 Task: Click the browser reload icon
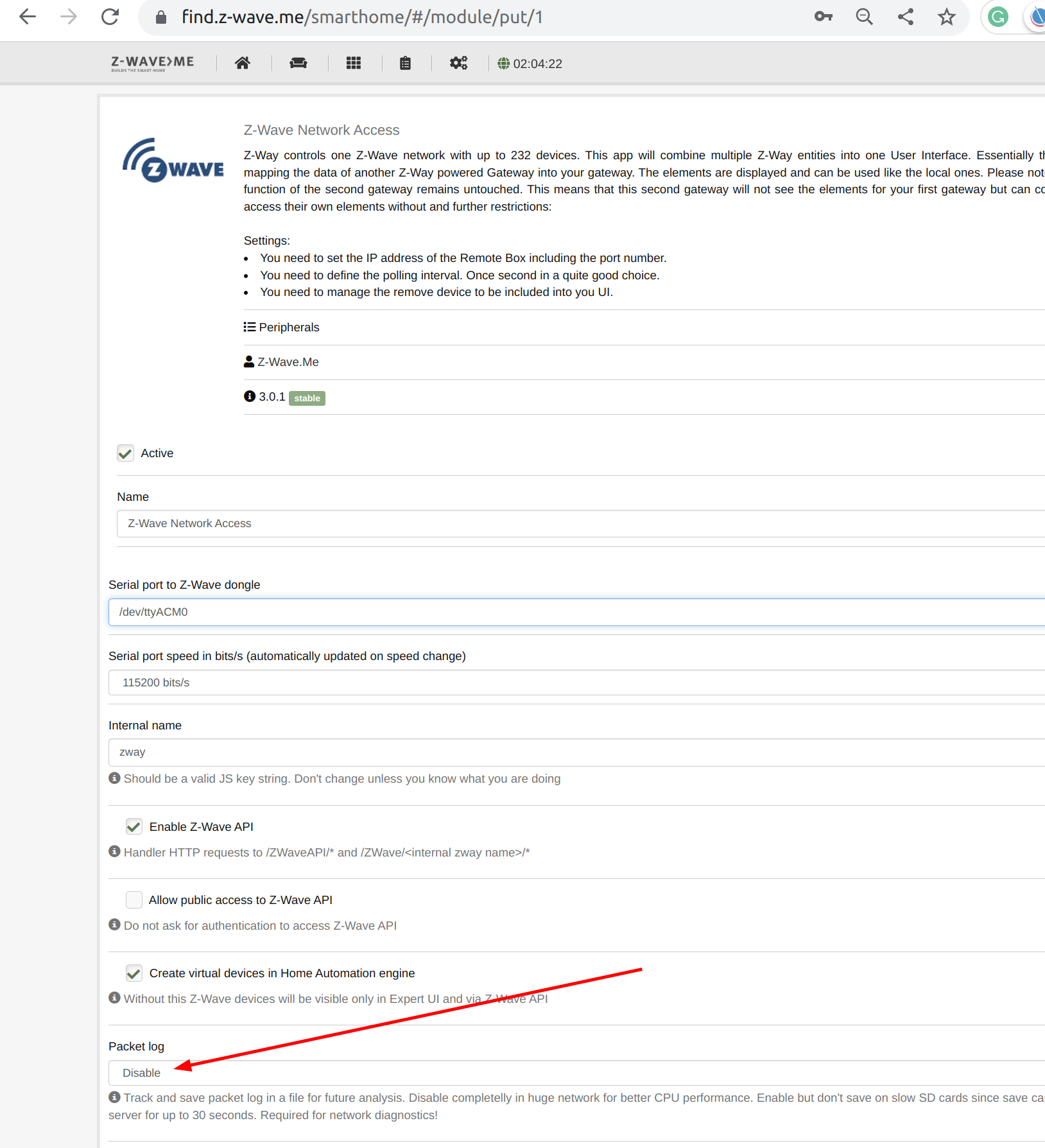pyautogui.click(x=110, y=17)
